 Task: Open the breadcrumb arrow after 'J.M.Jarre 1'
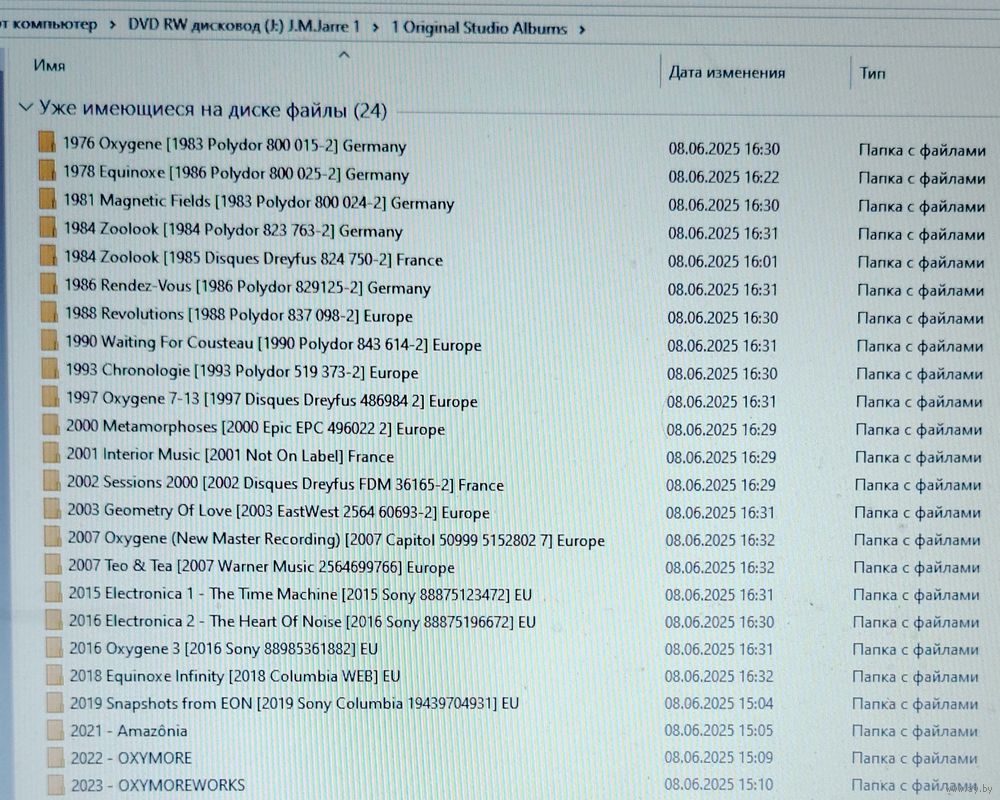[376, 27]
